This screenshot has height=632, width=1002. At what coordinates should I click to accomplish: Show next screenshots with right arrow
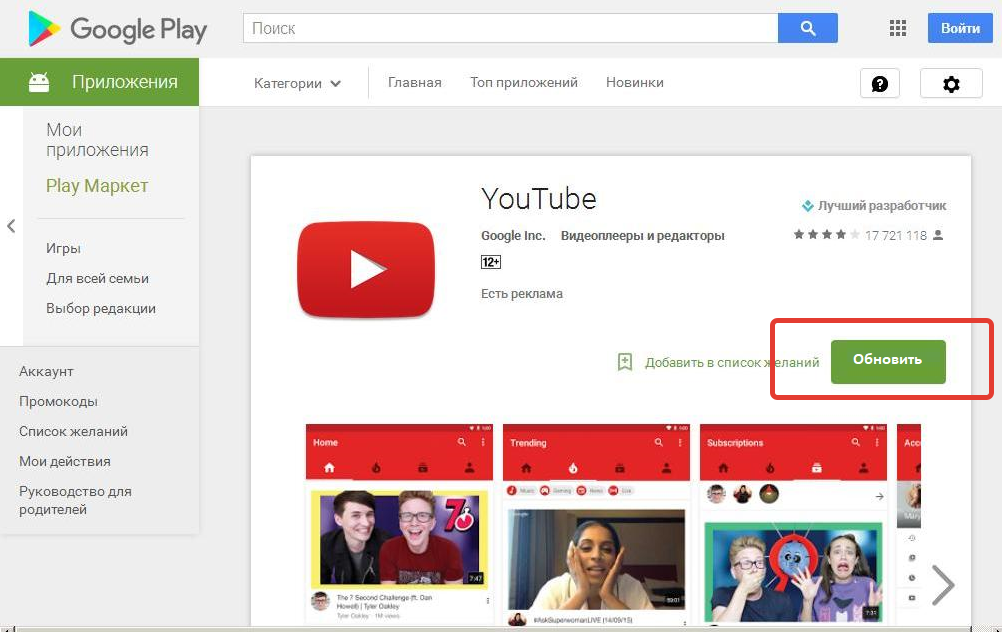coord(942,585)
